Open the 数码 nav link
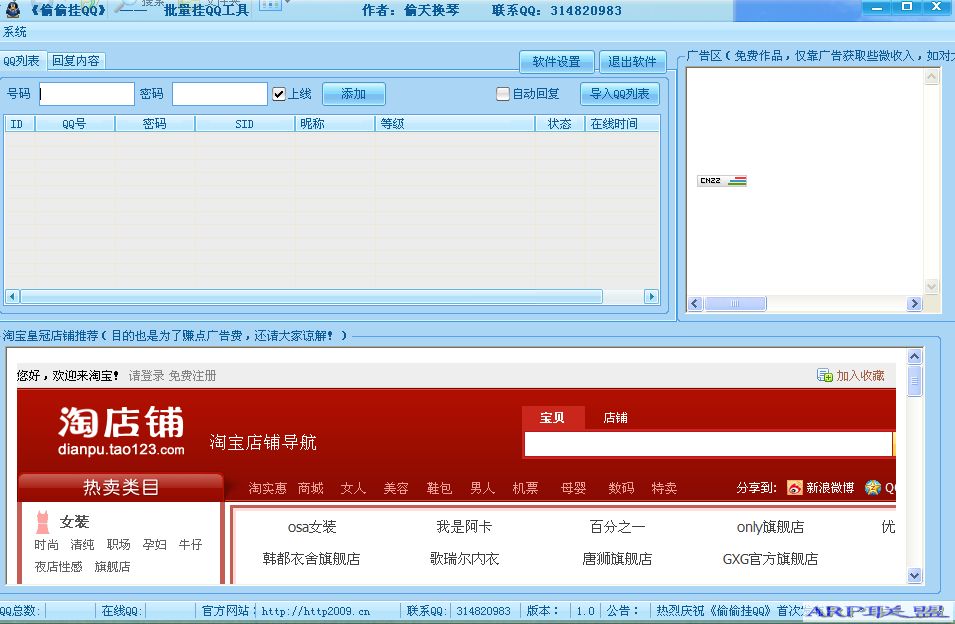Viewport: 955px width, 624px height. pos(621,488)
